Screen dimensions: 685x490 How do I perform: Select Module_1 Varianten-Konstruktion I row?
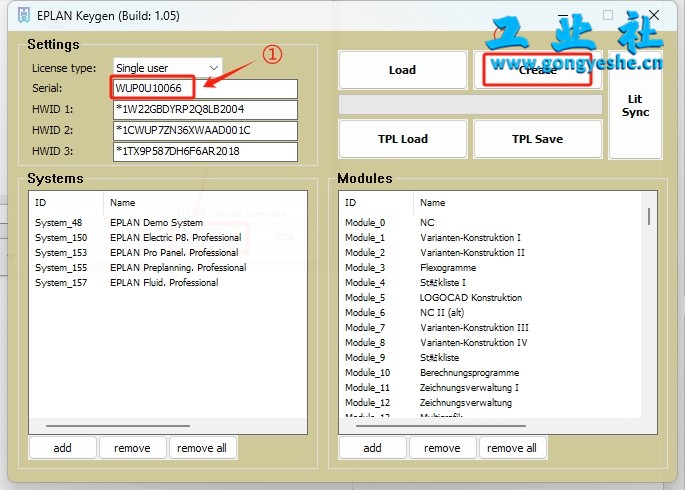click(490, 238)
